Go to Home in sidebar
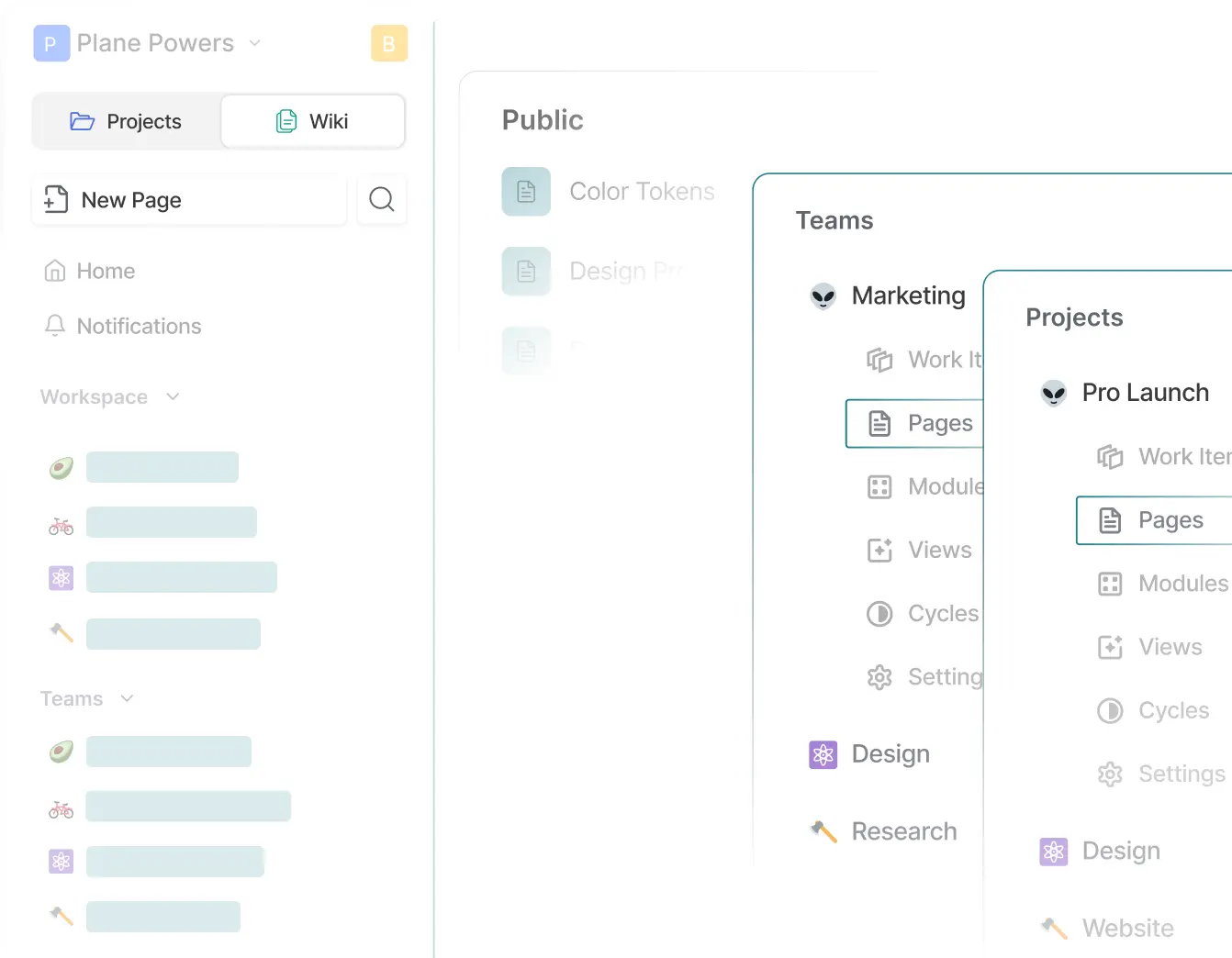The image size is (1232, 958). tap(105, 271)
